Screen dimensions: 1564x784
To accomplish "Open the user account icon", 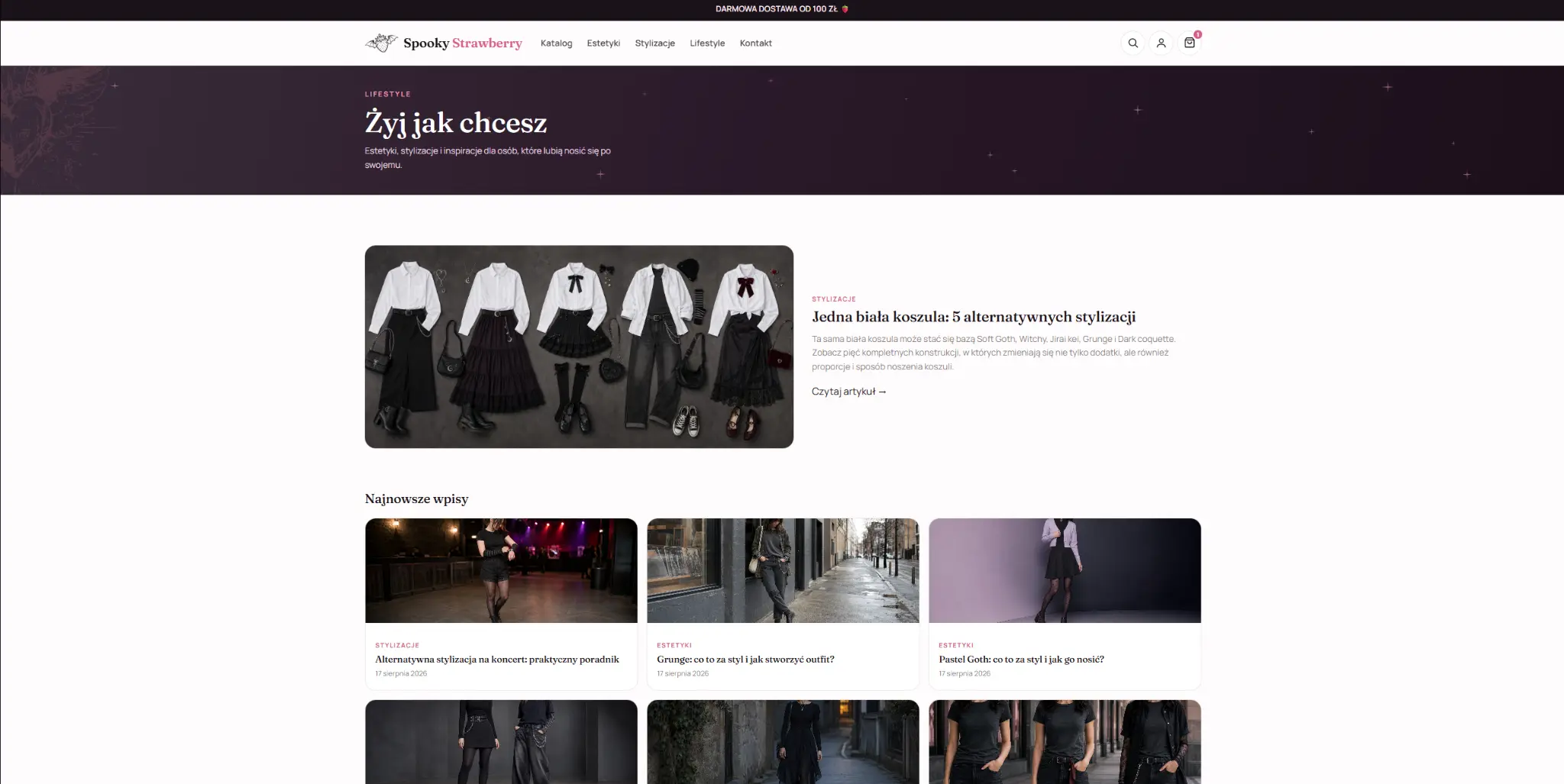I will tap(1161, 44).
